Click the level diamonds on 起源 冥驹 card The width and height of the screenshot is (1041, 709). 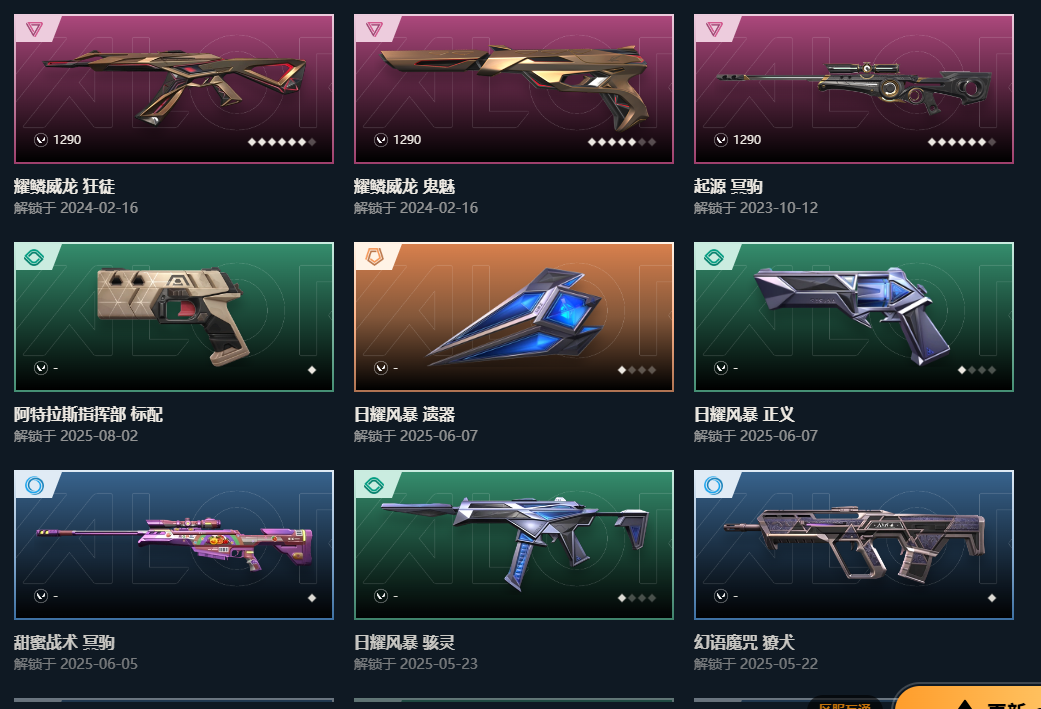tap(961, 141)
